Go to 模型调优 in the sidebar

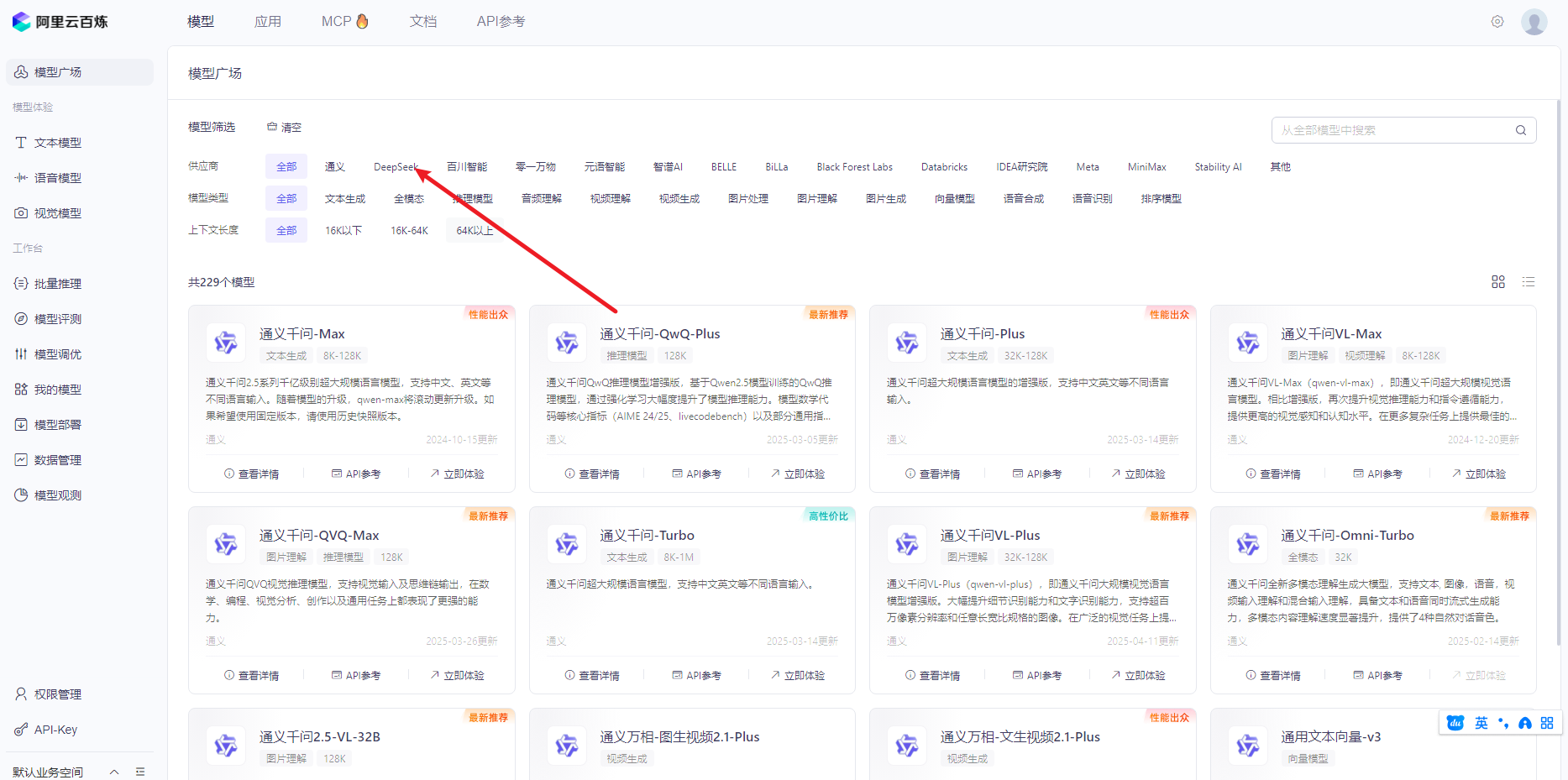click(58, 354)
